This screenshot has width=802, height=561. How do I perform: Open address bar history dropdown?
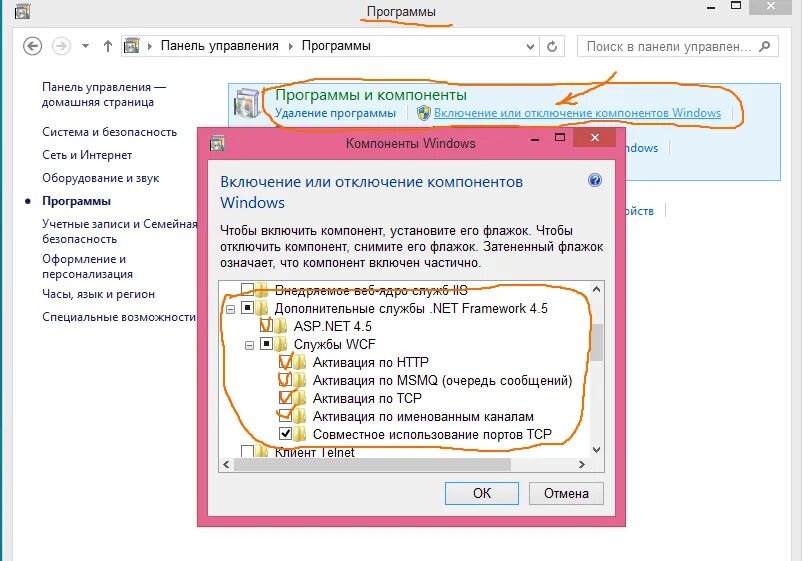[530, 47]
